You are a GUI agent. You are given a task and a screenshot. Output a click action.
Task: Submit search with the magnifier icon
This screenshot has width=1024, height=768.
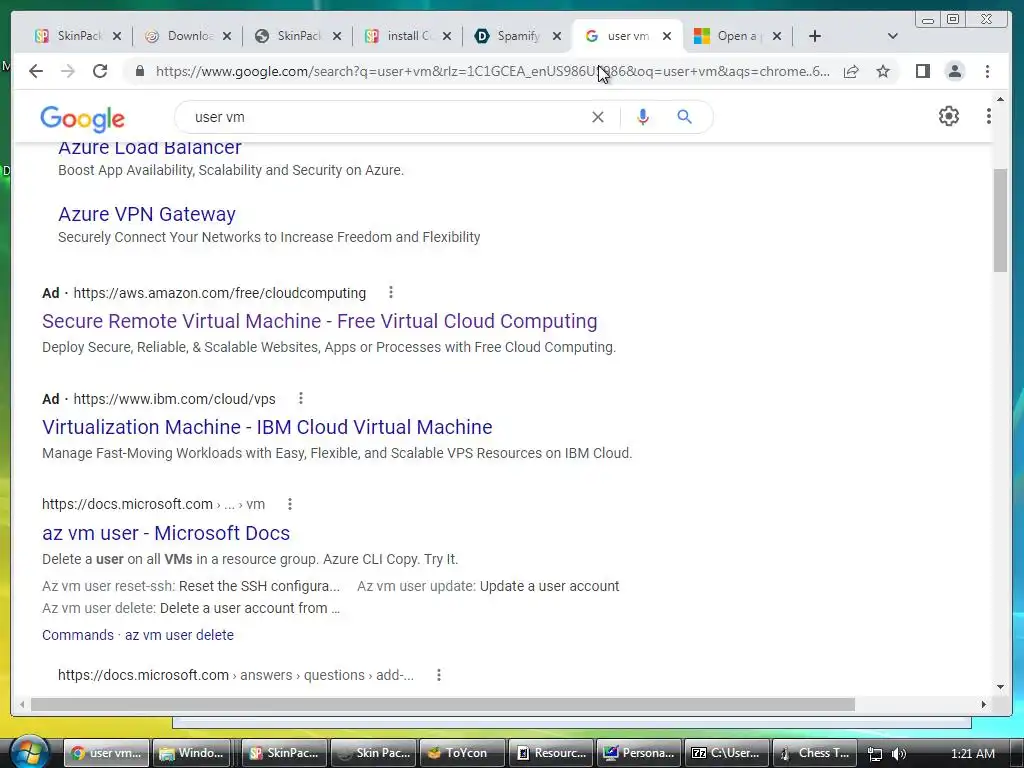pyautogui.click(x=684, y=117)
